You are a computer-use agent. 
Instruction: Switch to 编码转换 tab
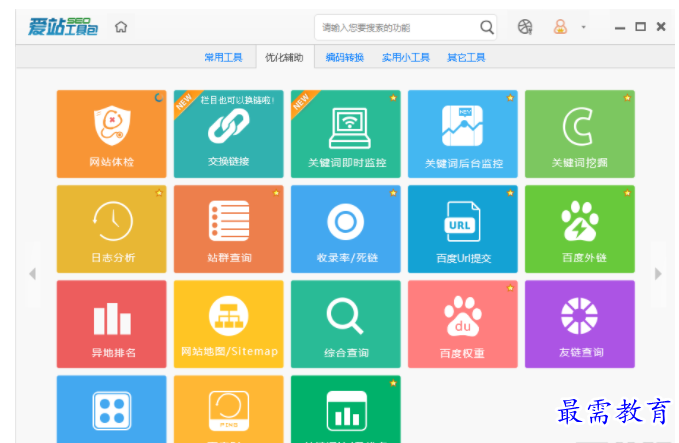(x=345, y=58)
